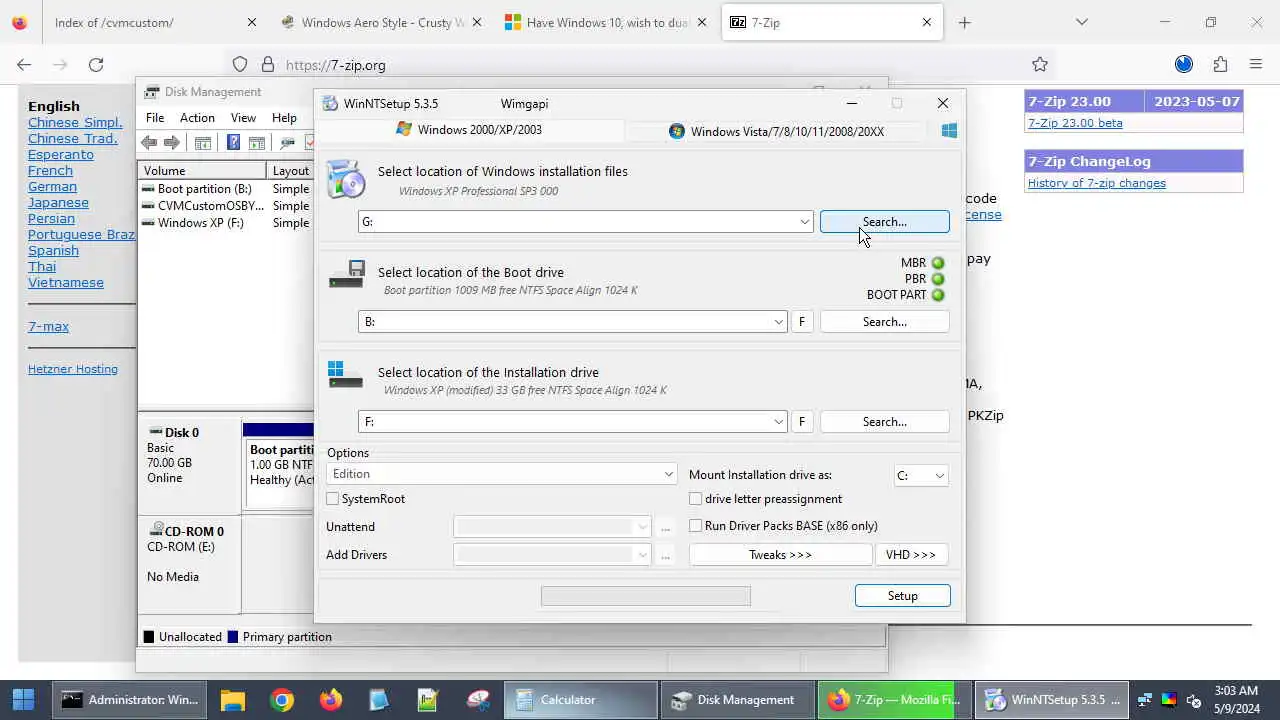Click the Back arrow in Disk Management toolbar

pos(149,143)
